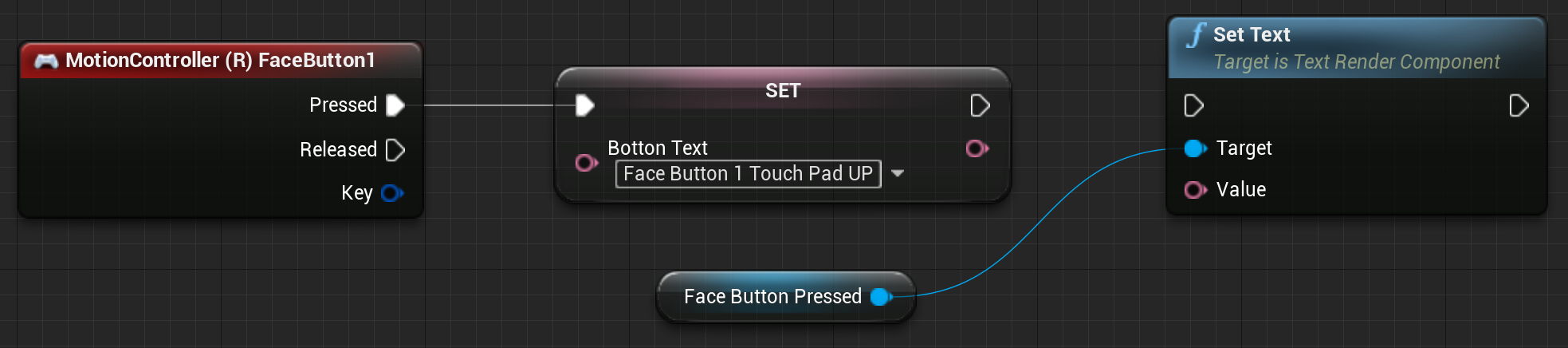Click the SET node output execution pin
Image resolution: width=1568 pixels, height=348 pixels.
[980, 105]
